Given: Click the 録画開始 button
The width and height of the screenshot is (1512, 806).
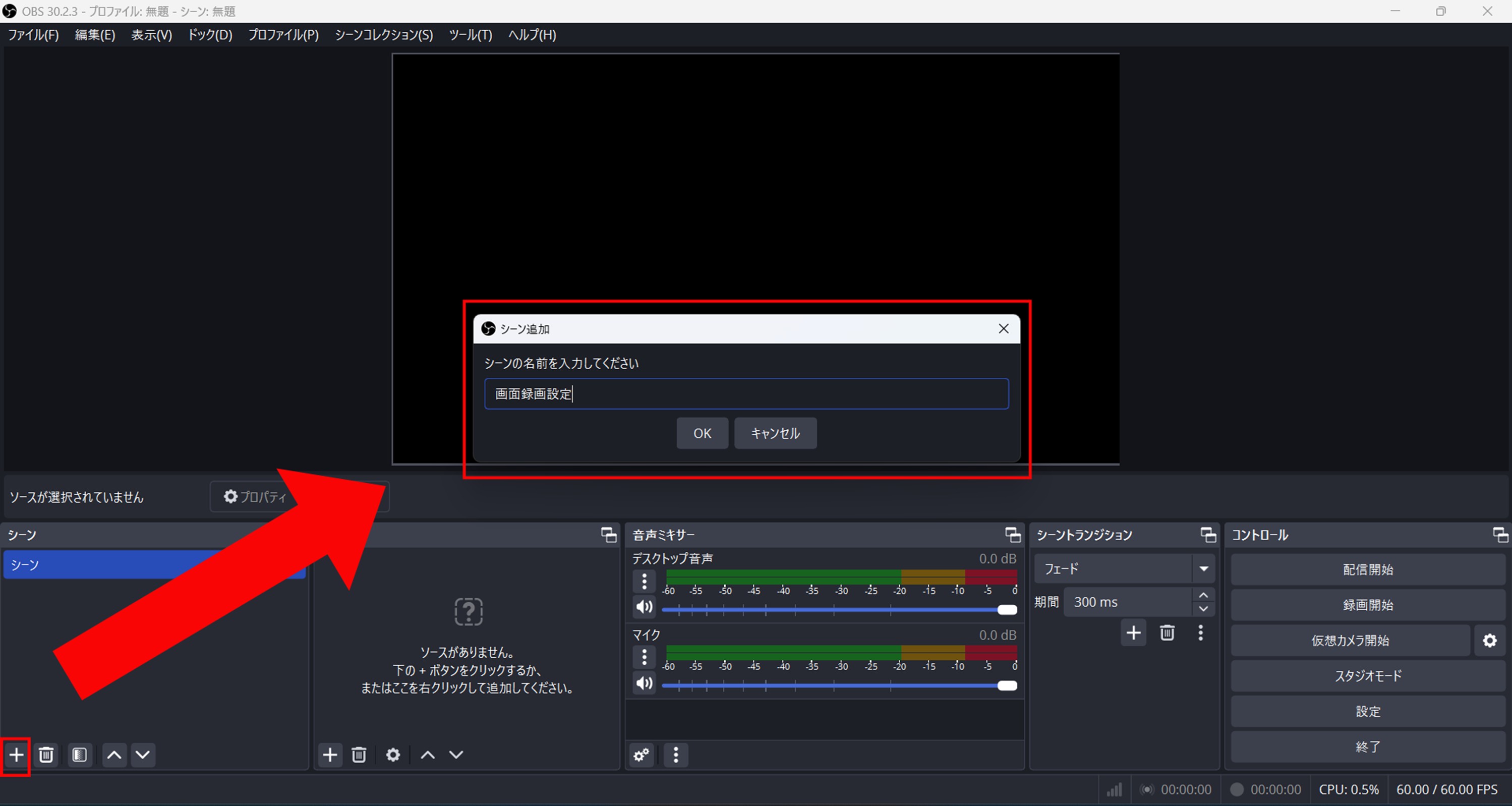Looking at the screenshot, I should pyautogui.click(x=1367, y=605).
